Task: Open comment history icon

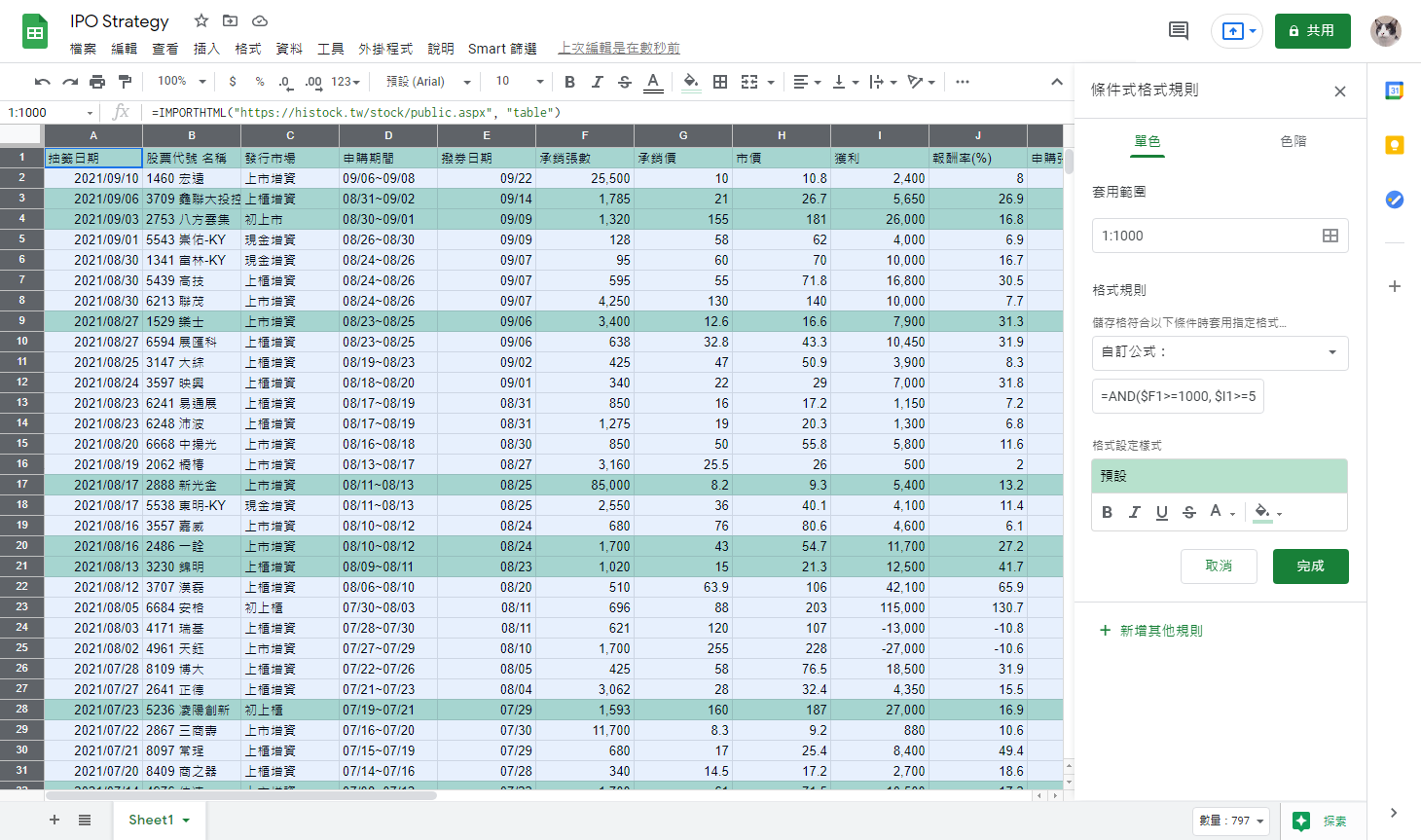Action: (x=1179, y=31)
